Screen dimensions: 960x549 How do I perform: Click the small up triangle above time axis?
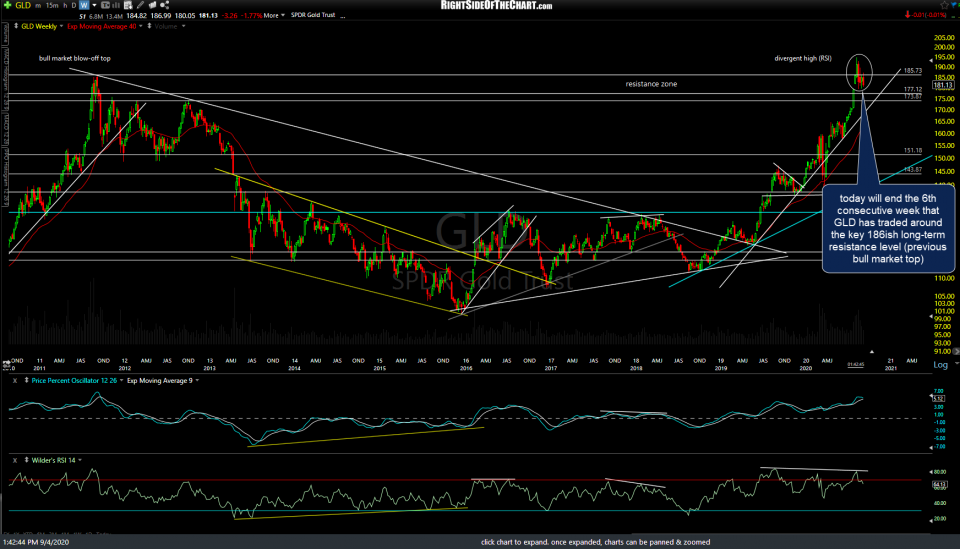[x=871, y=352]
